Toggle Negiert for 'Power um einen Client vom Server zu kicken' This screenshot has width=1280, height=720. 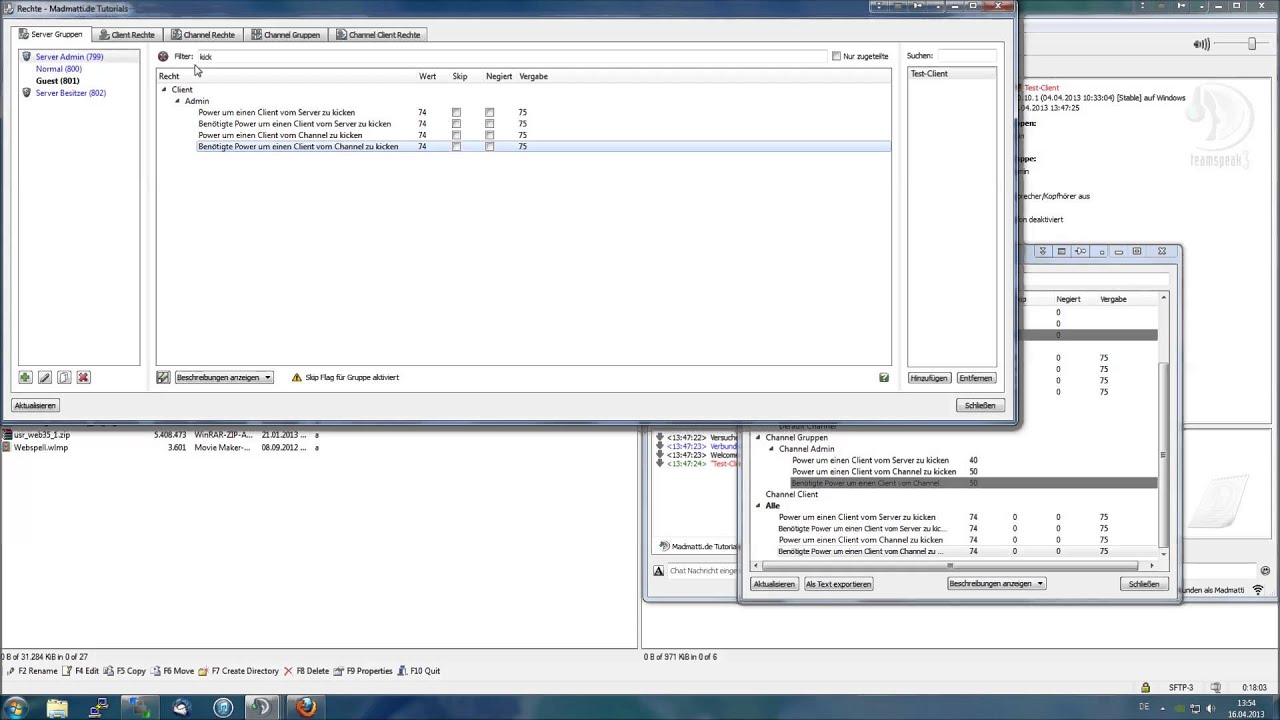point(489,113)
